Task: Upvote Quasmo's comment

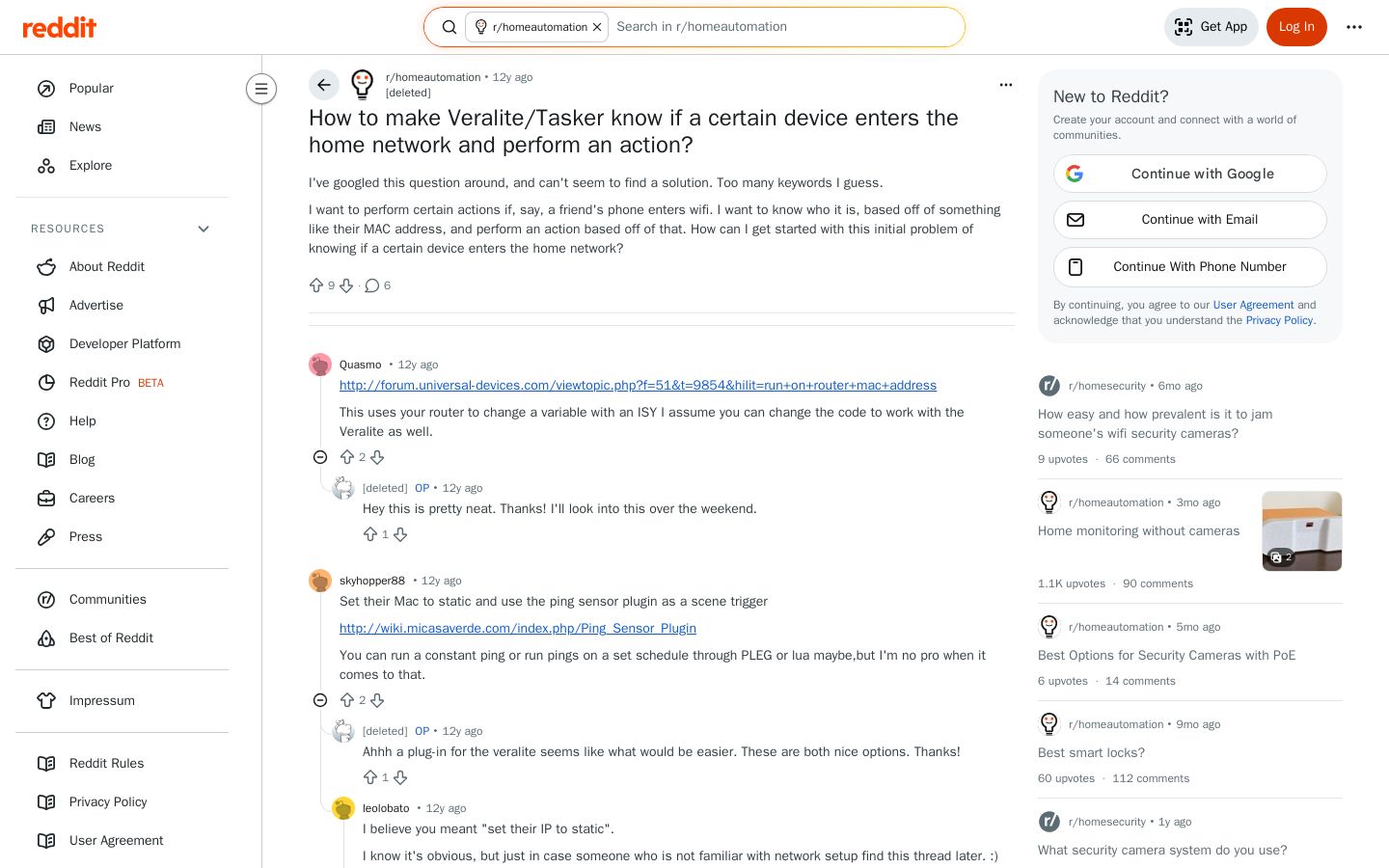Action: [x=347, y=457]
